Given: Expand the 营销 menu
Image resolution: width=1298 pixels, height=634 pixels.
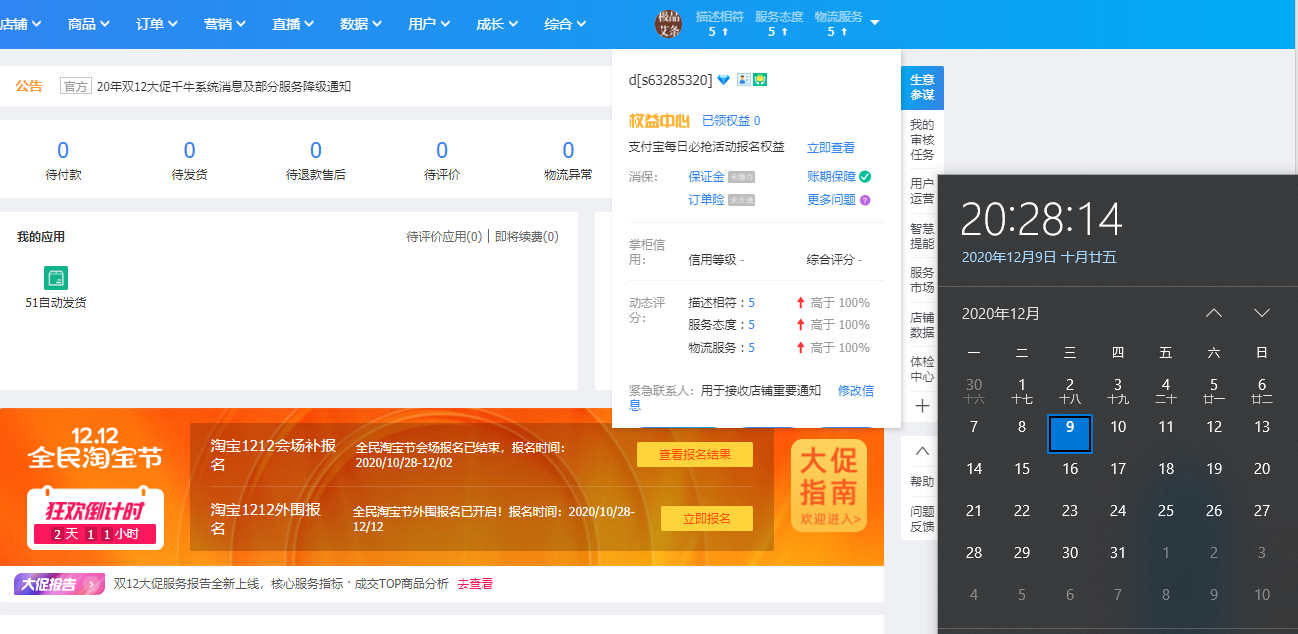Looking at the screenshot, I should 225,24.
